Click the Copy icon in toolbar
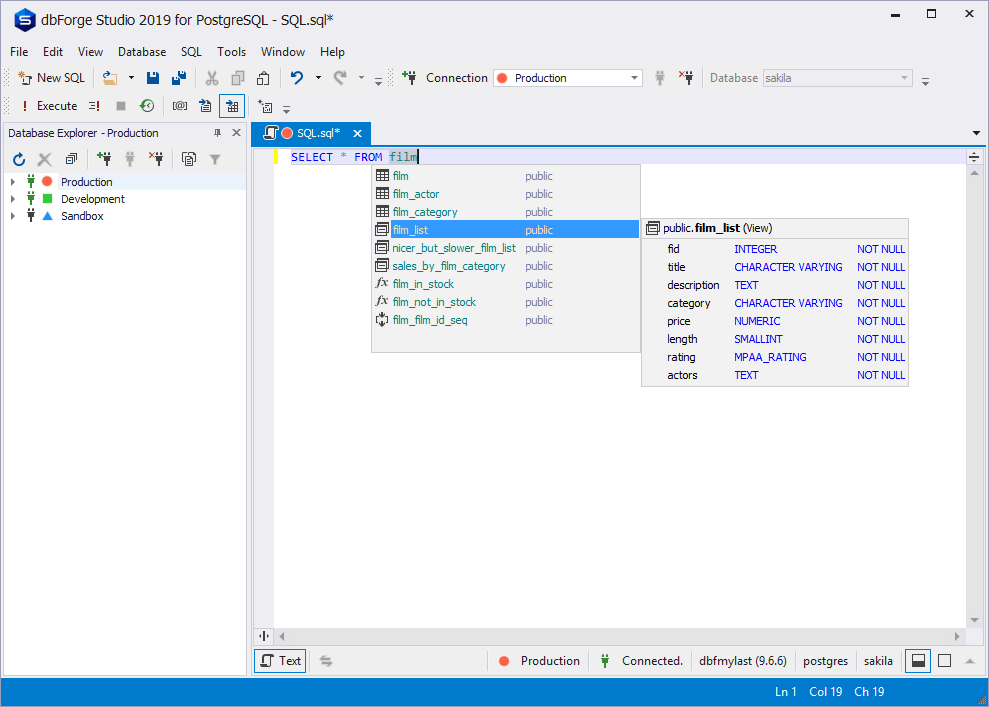Viewport: 989px width, 707px height. pos(238,78)
